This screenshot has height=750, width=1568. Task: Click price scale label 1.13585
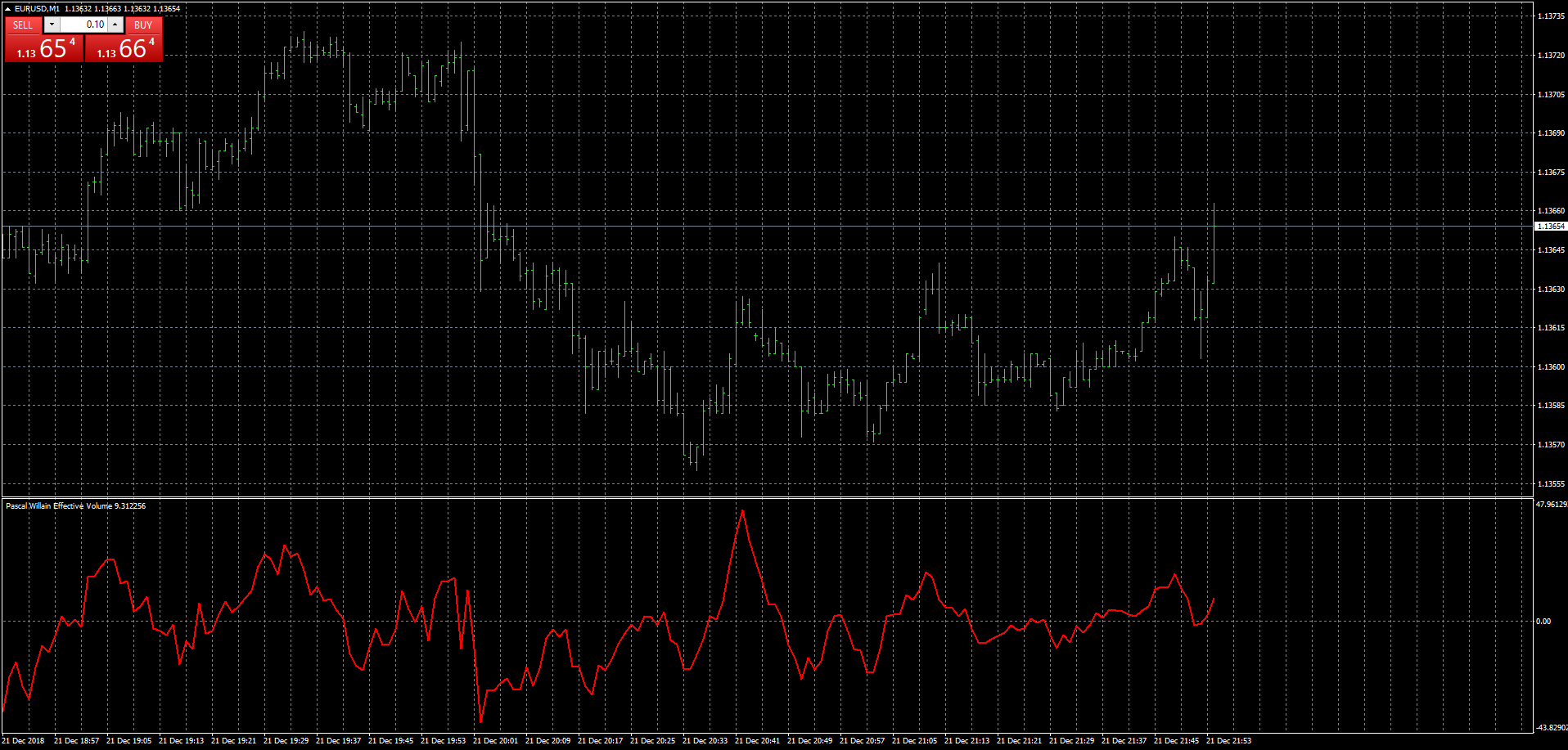coord(1551,406)
